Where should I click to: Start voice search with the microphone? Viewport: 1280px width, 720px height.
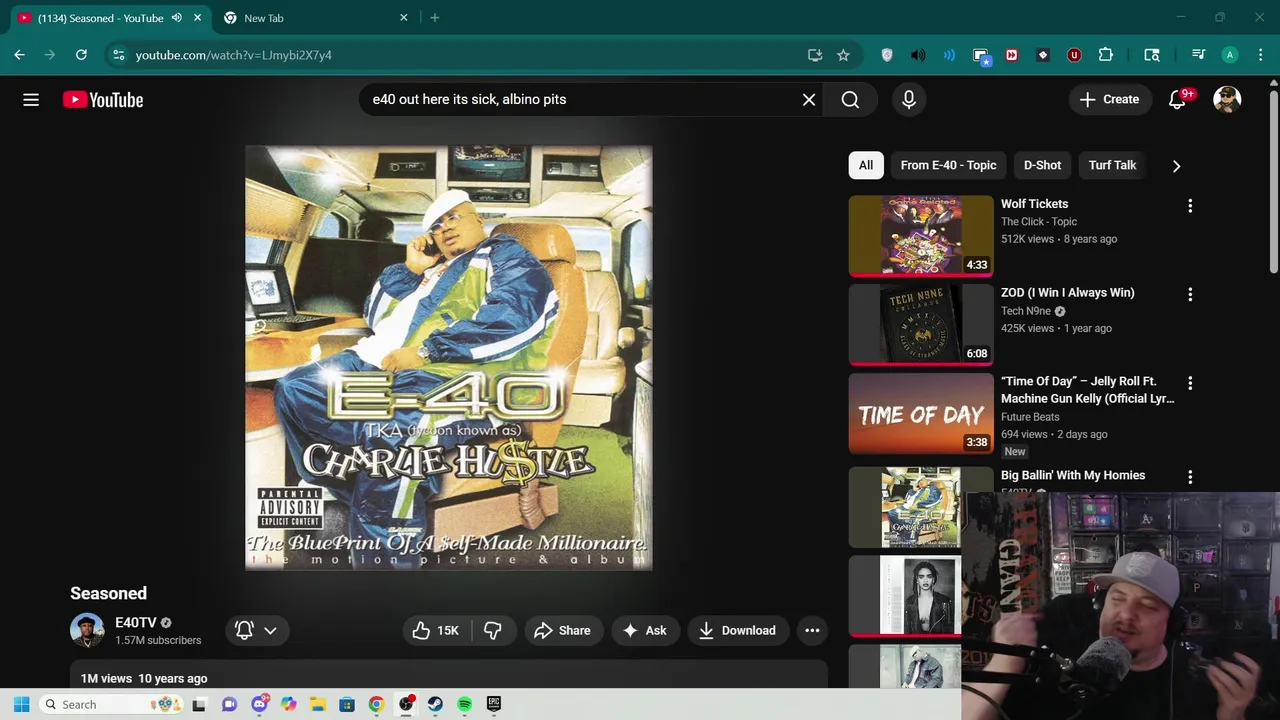pyautogui.click(x=909, y=100)
